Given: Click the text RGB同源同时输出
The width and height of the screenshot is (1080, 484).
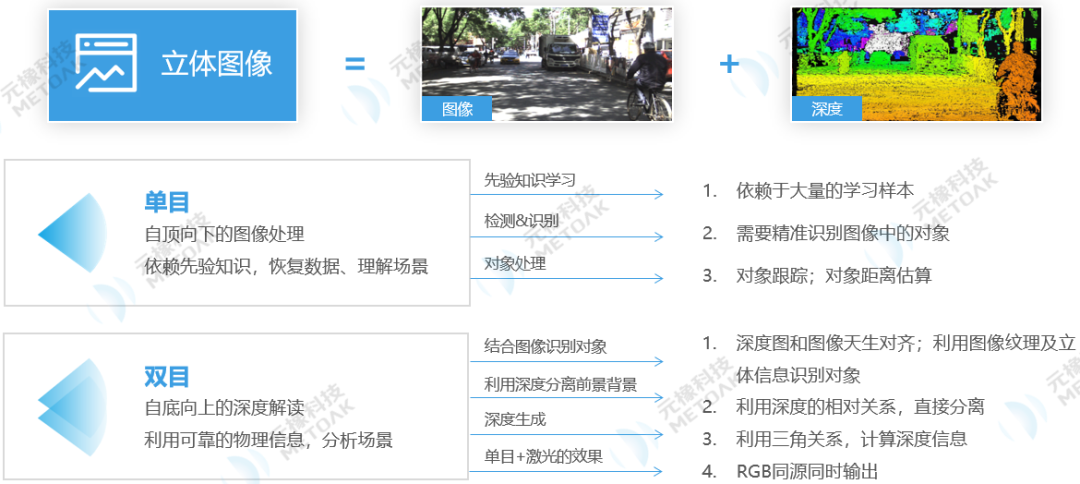Looking at the screenshot, I should tap(808, 472).
